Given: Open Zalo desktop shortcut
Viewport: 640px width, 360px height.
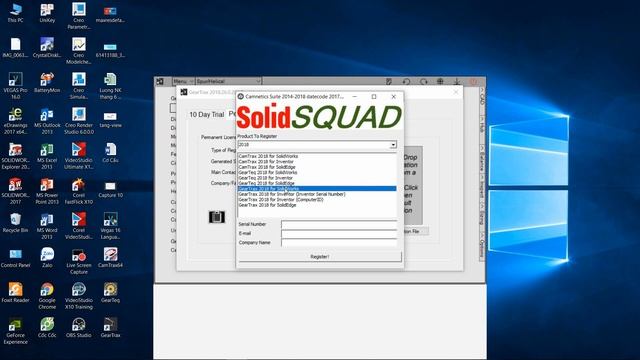Looking at the screenshot, I should tap(47, 258).
